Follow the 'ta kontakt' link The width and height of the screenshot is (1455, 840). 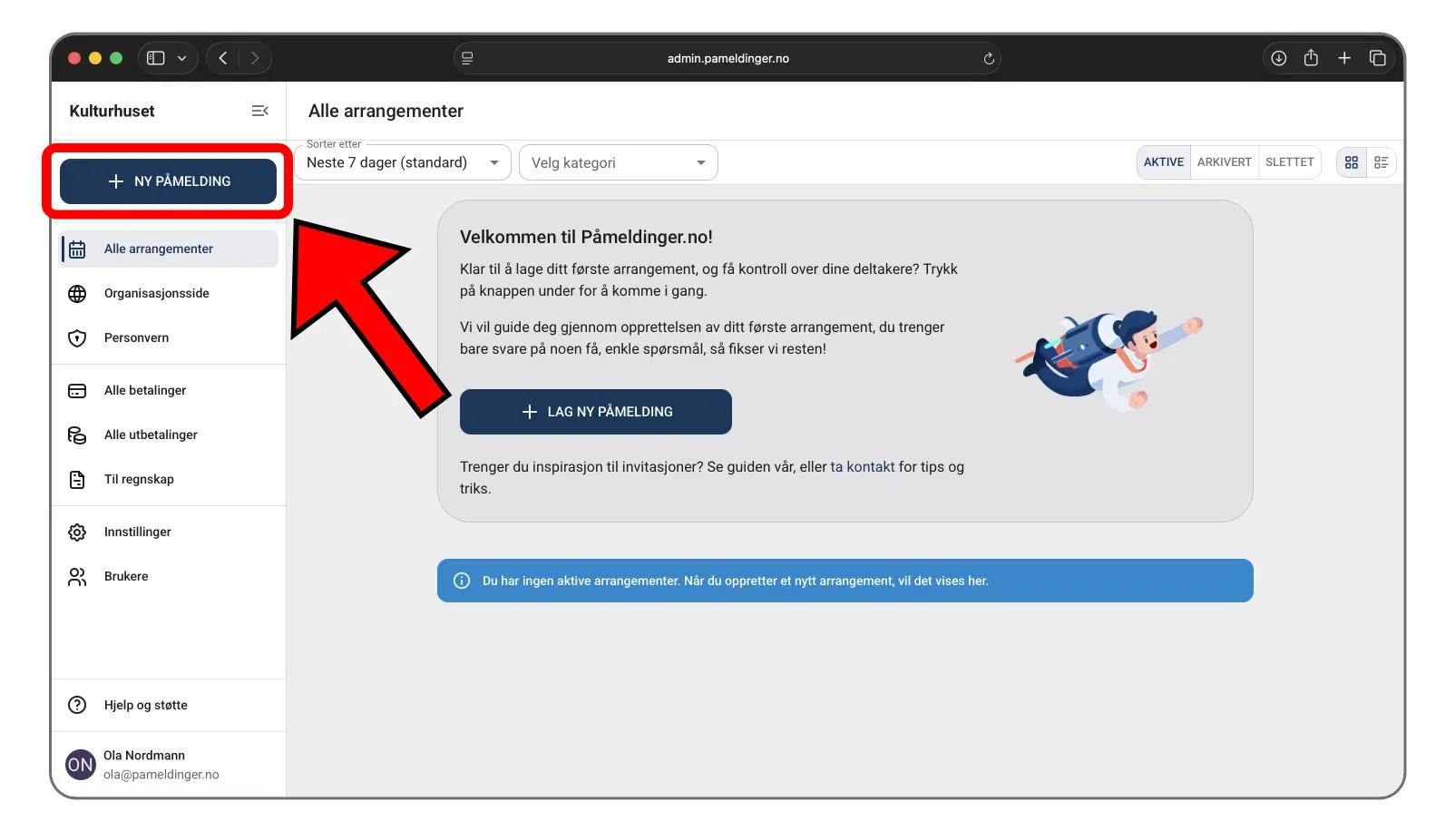point(862,467)
